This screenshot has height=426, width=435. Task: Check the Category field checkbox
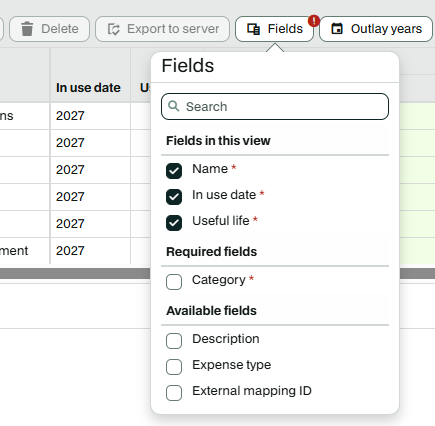[x=174, y=282]
